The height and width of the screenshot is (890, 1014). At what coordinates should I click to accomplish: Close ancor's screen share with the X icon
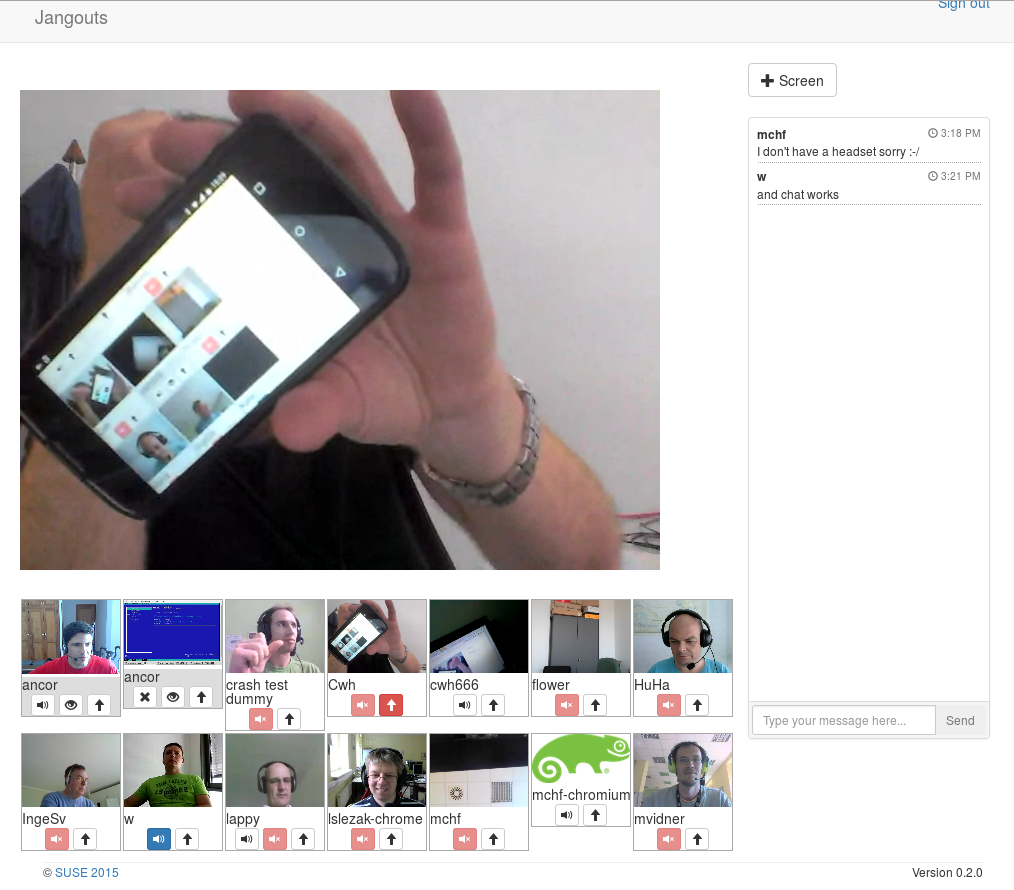(145, 697)
